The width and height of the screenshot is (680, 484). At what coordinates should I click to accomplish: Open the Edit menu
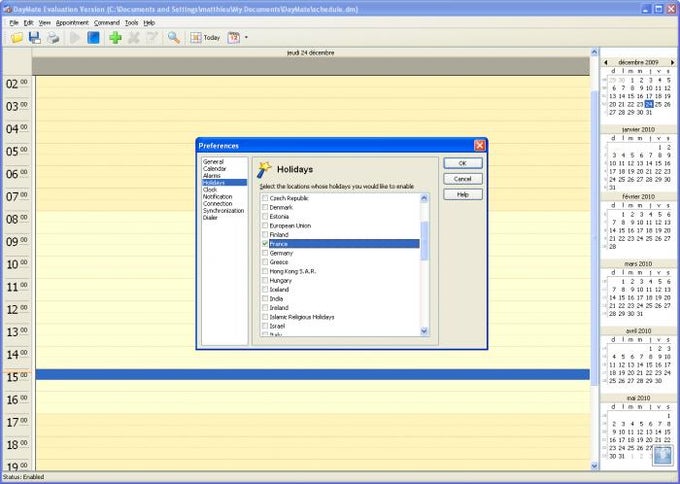28,23
